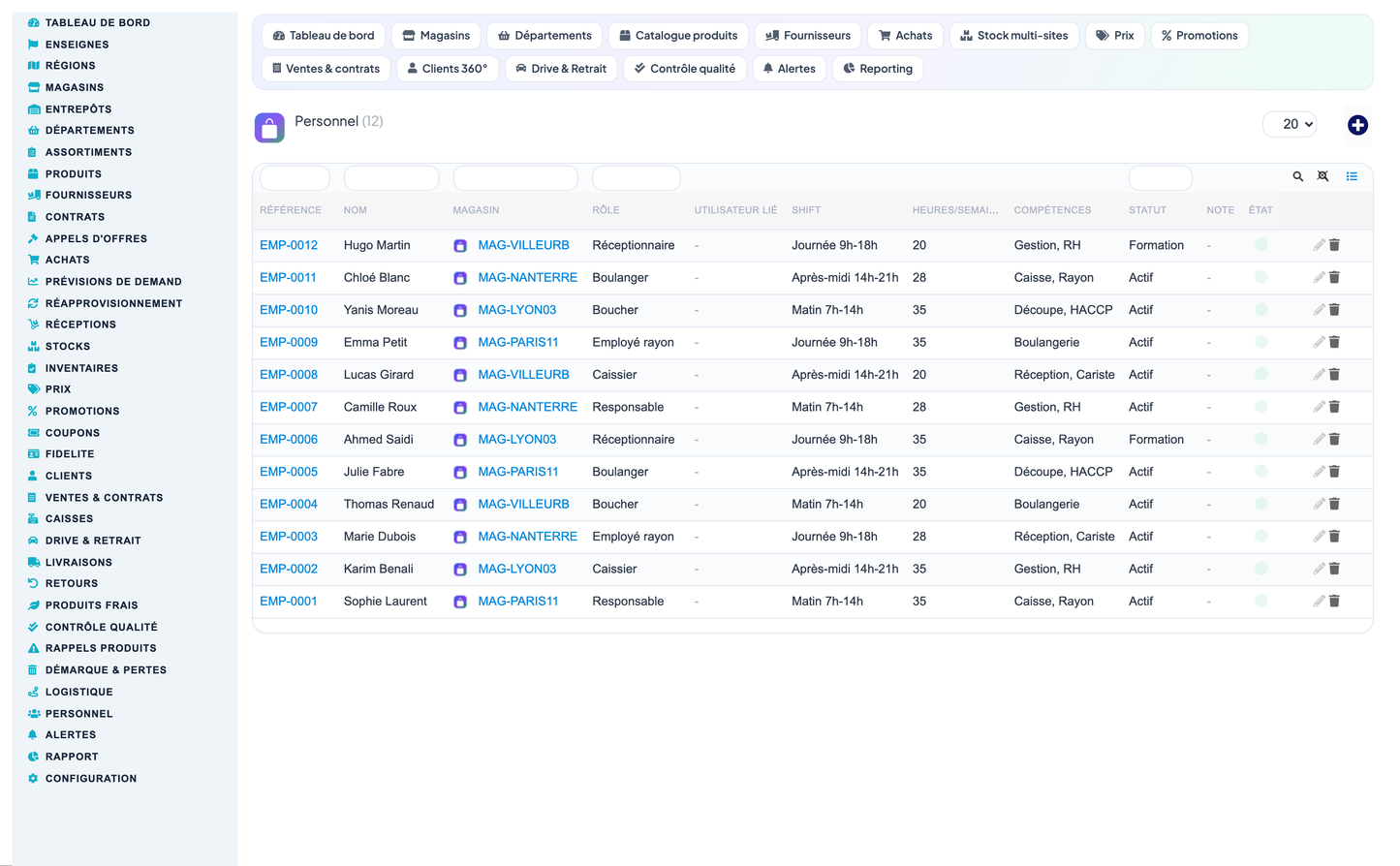This screenshot has height=866, width=1400.
Task: Open MAG-NANTERRE link in Chloé Blanc row
Action: tap(527, 277)
